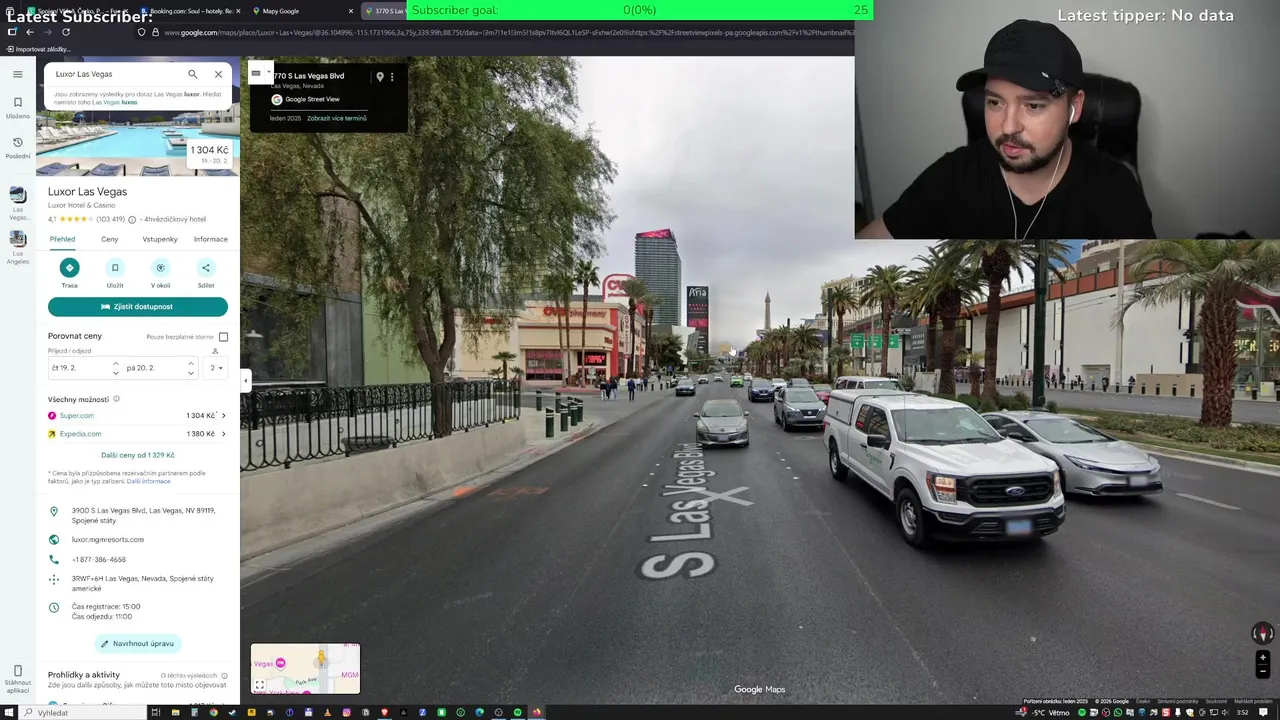The height and width of the screenshot is (720, 1280).
Task: Click the Sdílet share icon
Action: click(x=206, y=268)
